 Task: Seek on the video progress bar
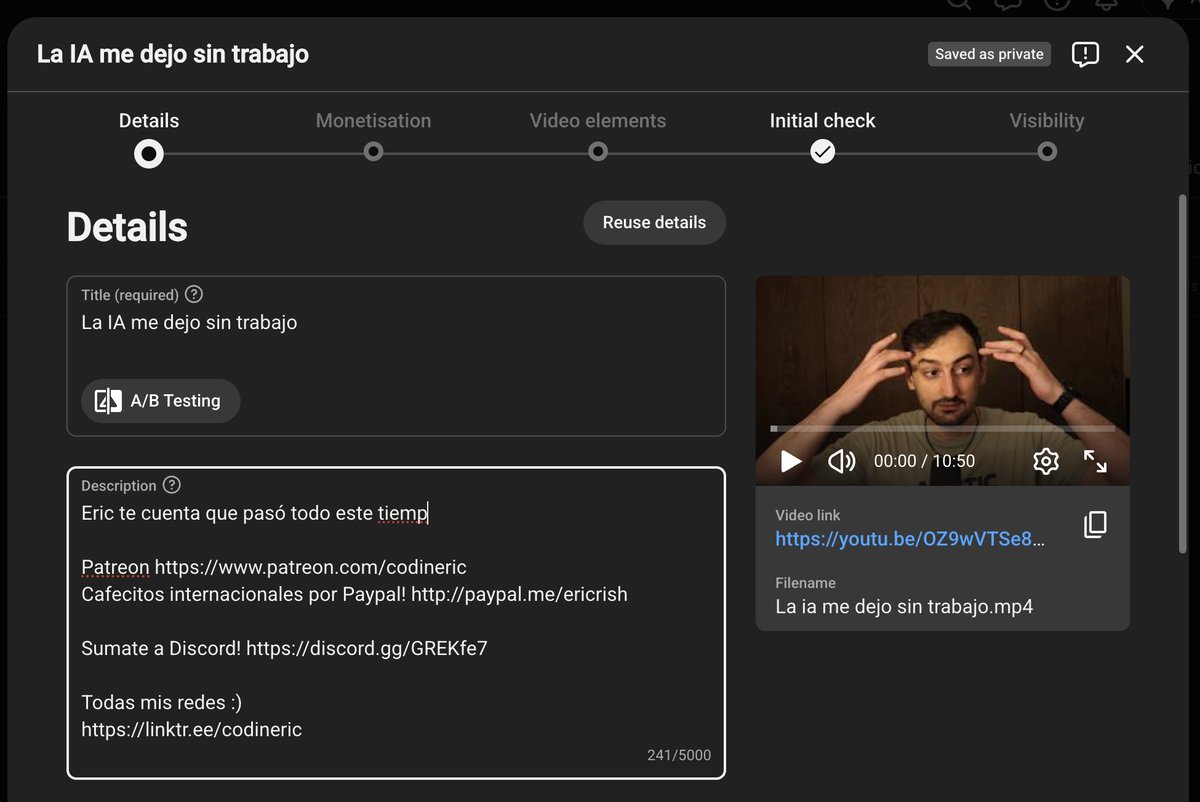(942, 428)
